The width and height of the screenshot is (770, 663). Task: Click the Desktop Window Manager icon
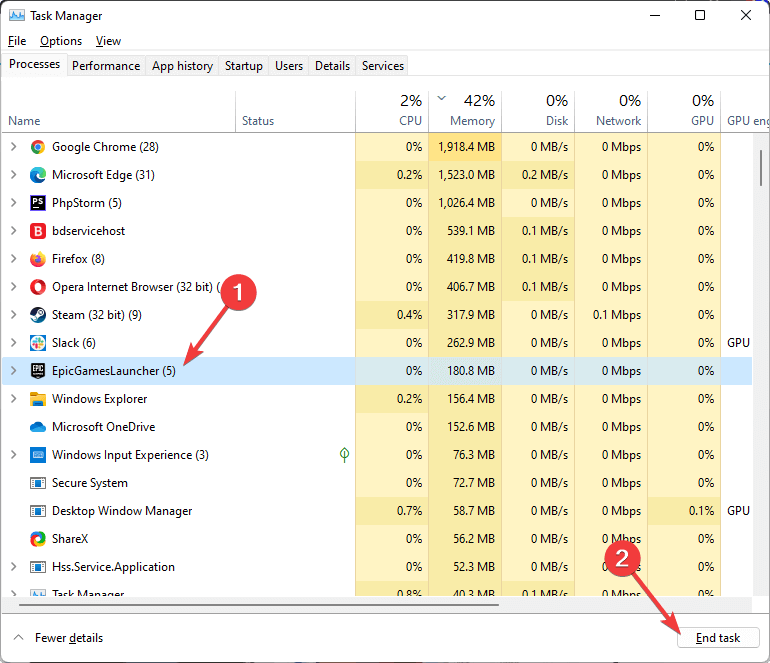click(38, 511)
